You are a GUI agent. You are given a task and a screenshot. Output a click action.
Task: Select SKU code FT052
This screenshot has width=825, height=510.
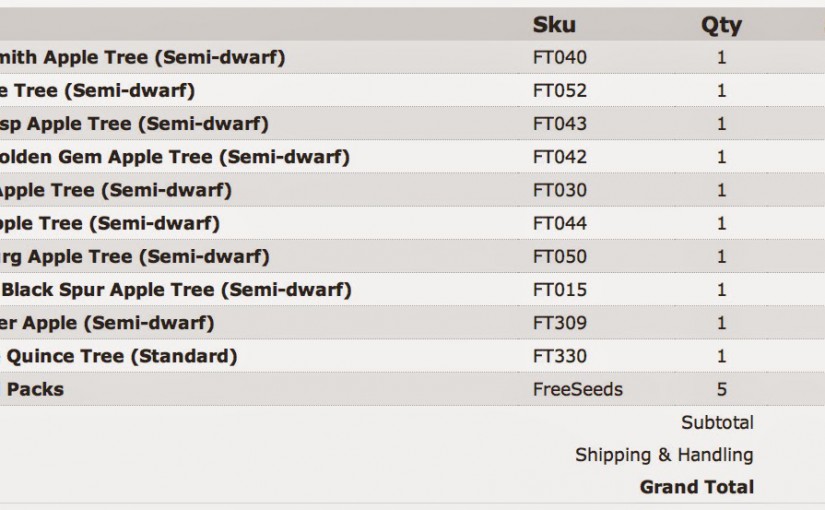pos(560,91)
